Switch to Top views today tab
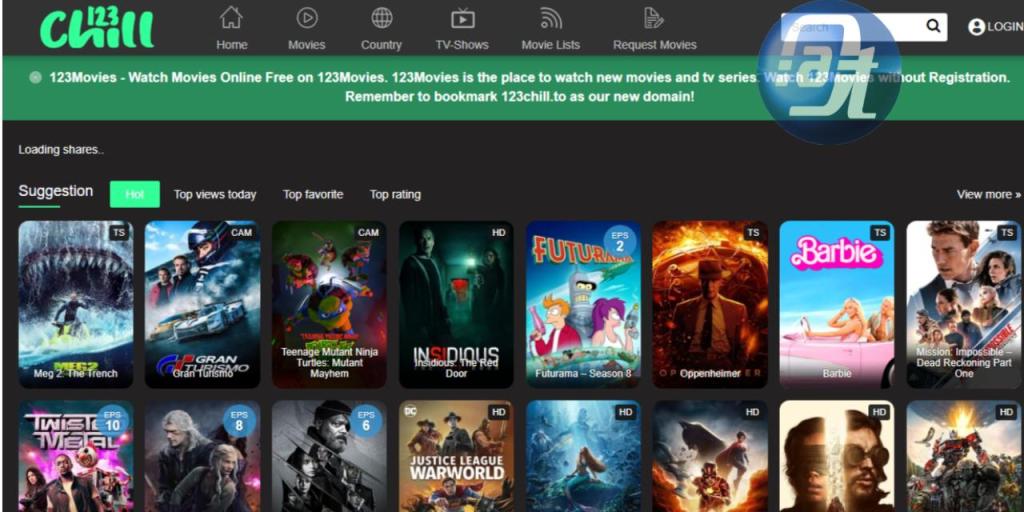This screenshot has height=512, width=1024. pos(215,195)
